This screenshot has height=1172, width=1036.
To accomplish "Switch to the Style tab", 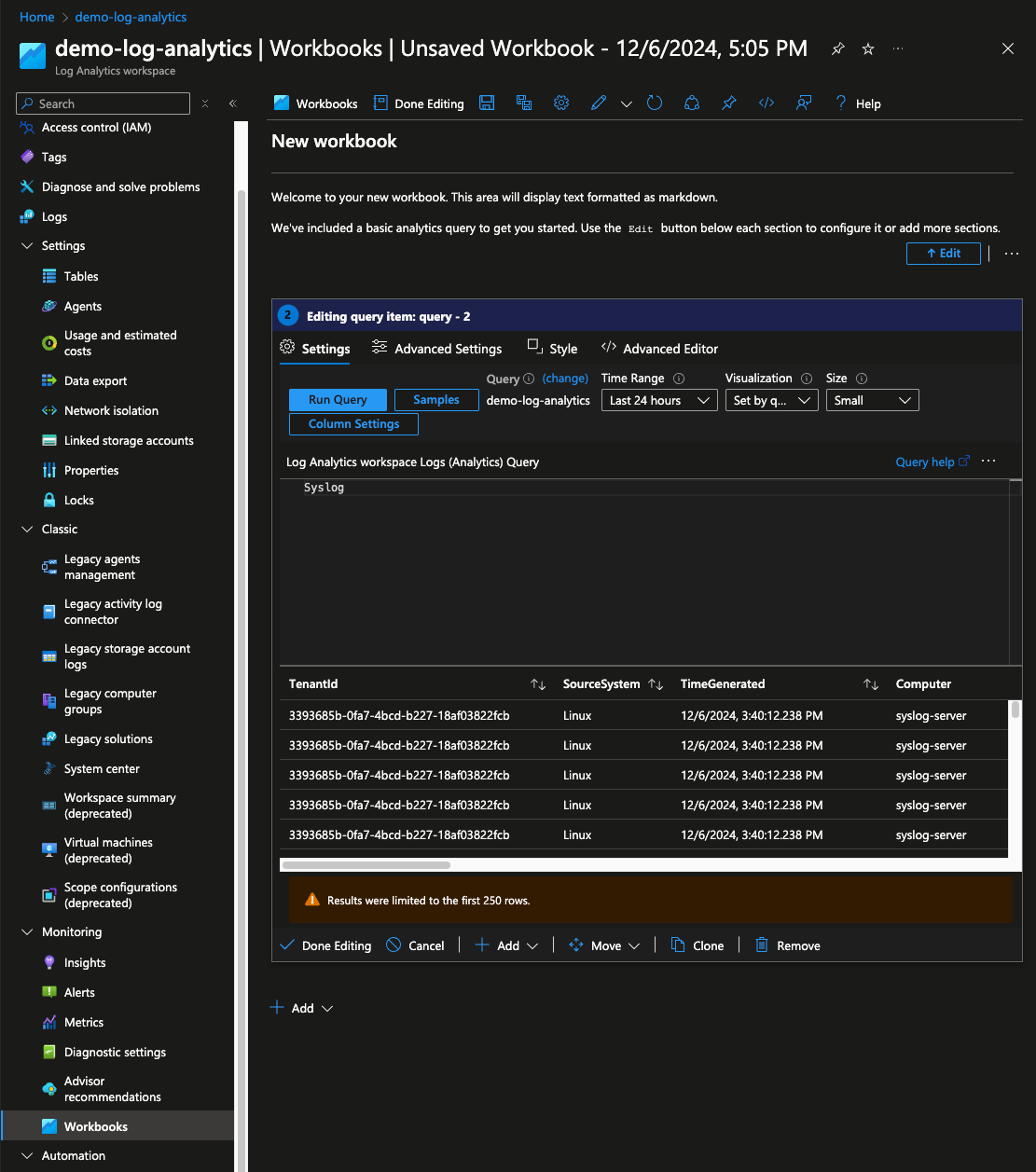I will click(552, 349).
